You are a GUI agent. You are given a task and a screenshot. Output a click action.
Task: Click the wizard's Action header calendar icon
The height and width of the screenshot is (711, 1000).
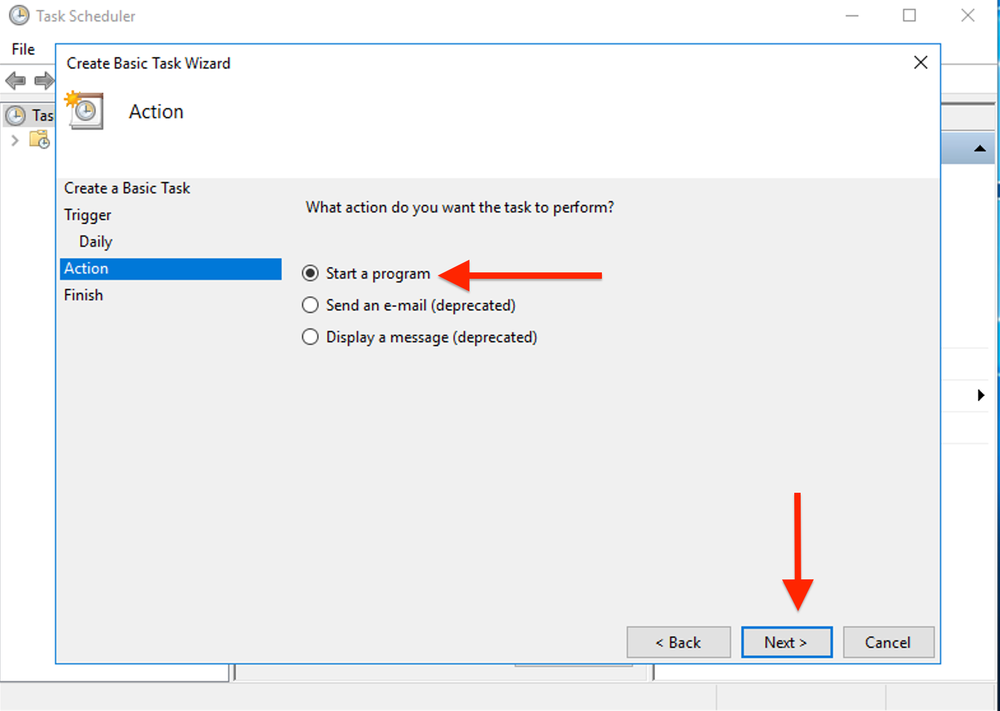pyautogui.click(x=85, y=110)
